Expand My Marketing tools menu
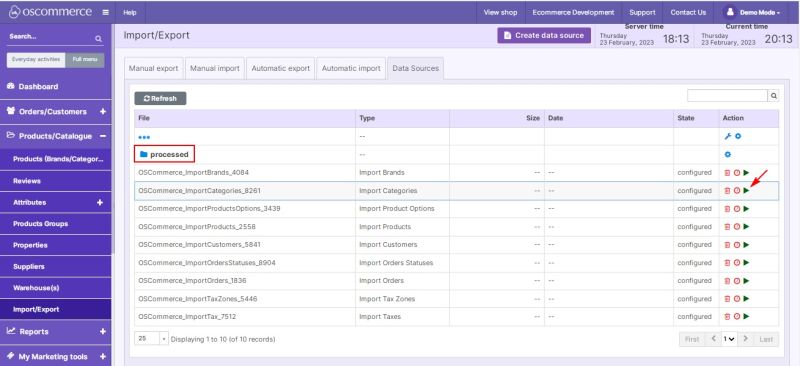 103,357
